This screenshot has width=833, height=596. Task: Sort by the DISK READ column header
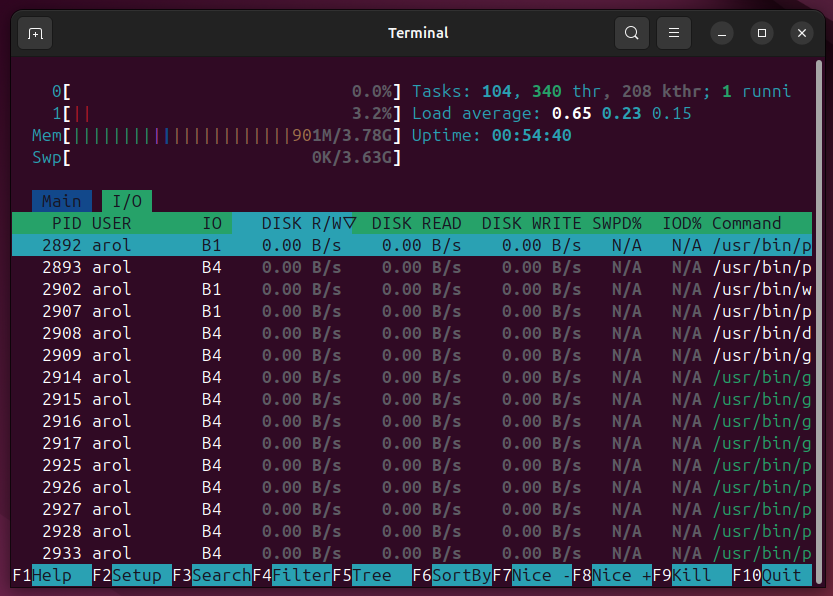pyautogui.click(x=416, y=223)
